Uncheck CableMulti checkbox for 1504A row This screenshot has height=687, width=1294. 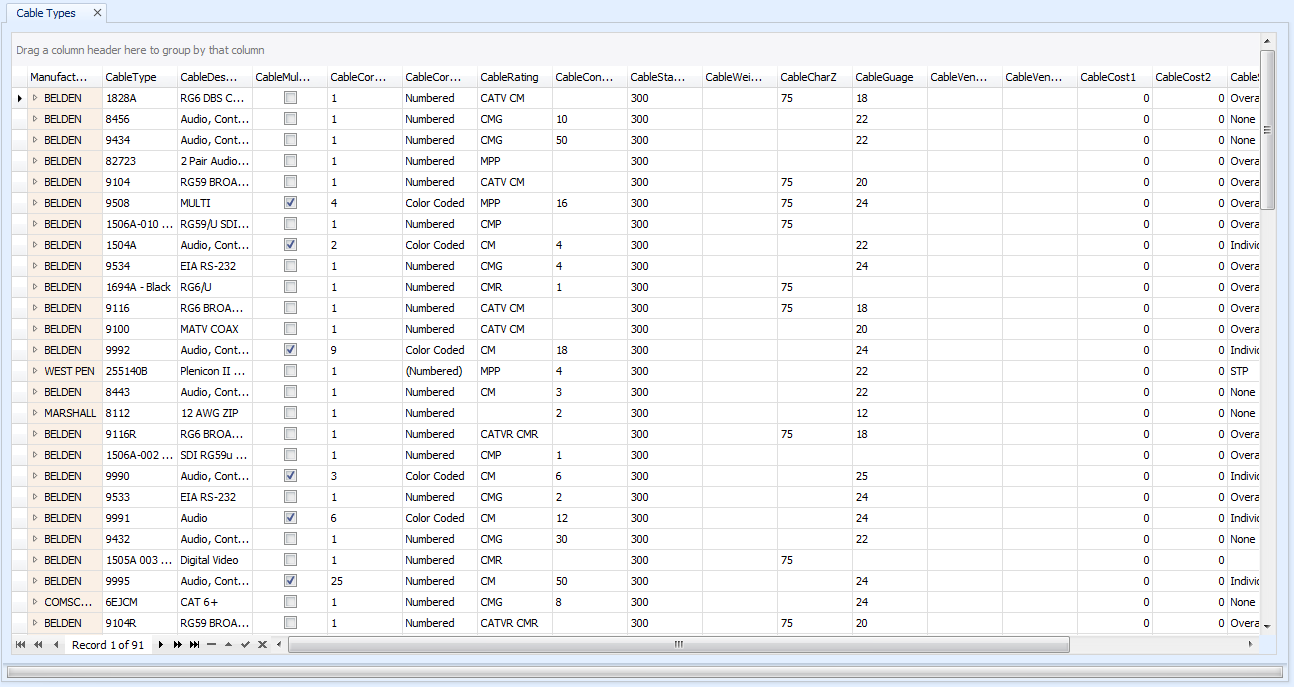coord(290,245)
